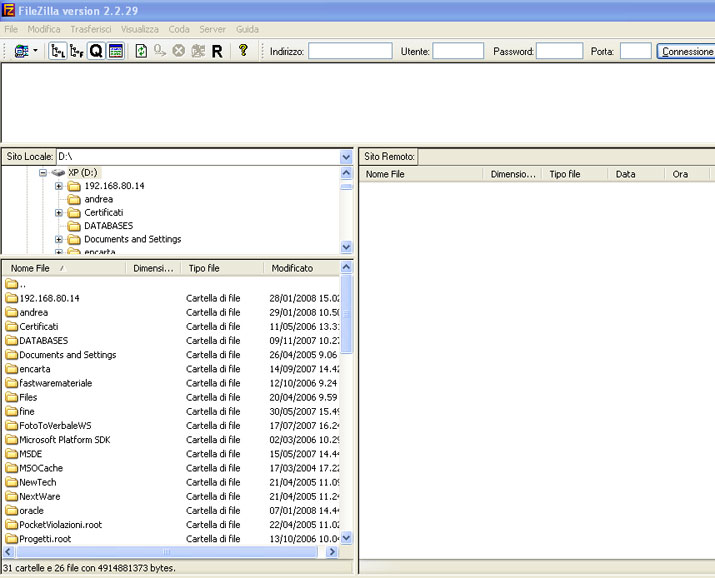Click the file list horizontal scrollbar thumb
The image size is (715, 578).
(166, 552)
